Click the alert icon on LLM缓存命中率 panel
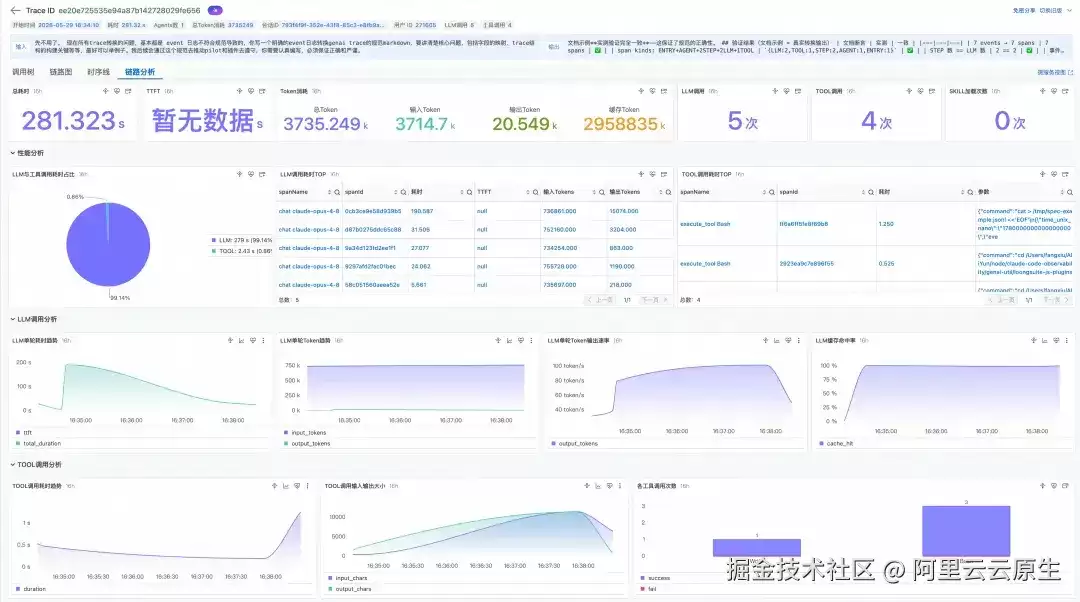1080x602 pixels. (1056, 340)
